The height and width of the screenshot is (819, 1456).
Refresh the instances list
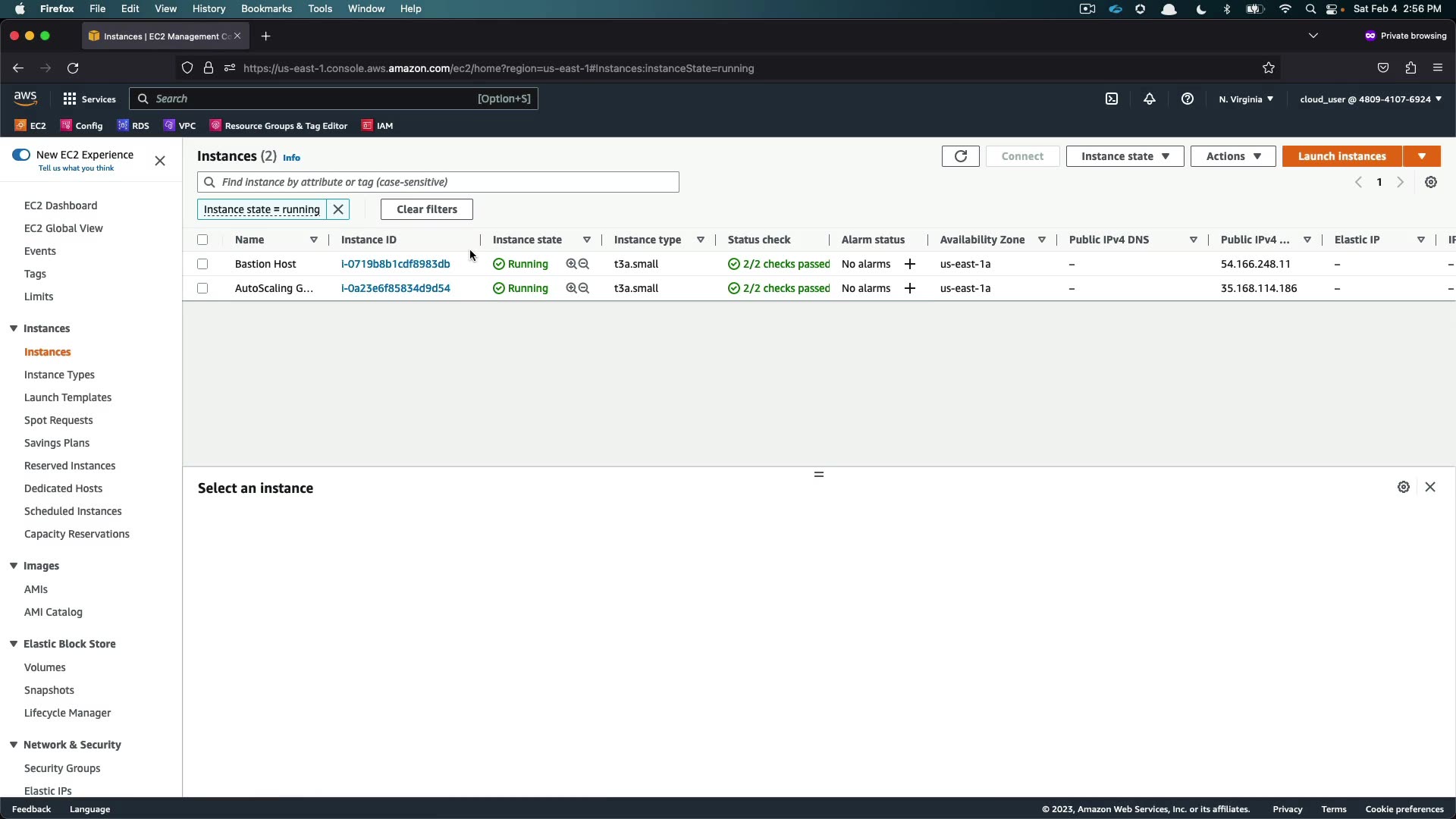[x=960, y=156]
